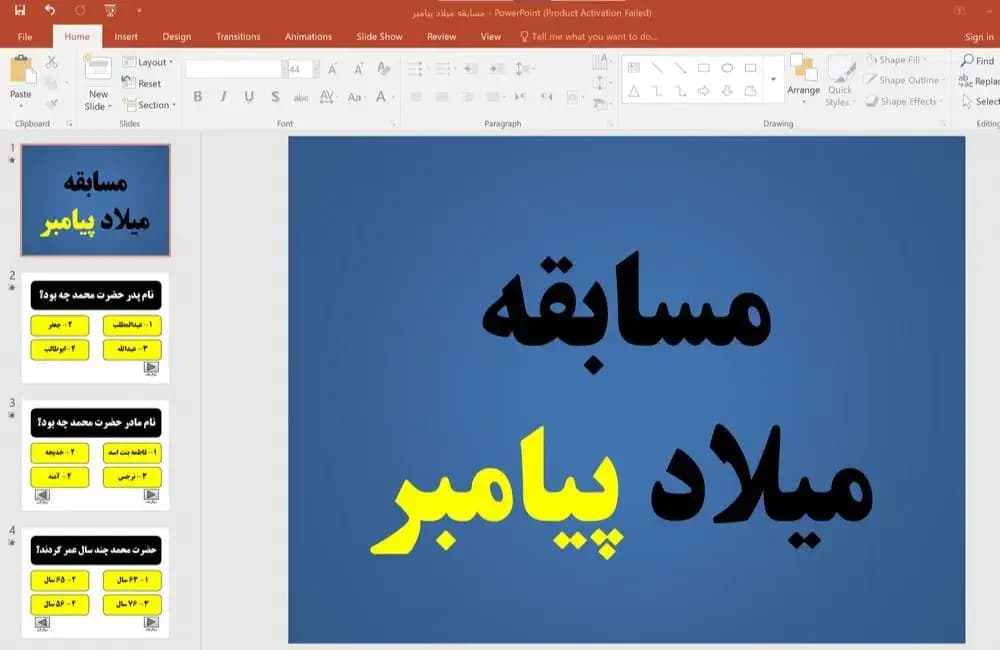Click Sign in
The width and height of the screenshot is (1000, 650).
coord(979,36)
